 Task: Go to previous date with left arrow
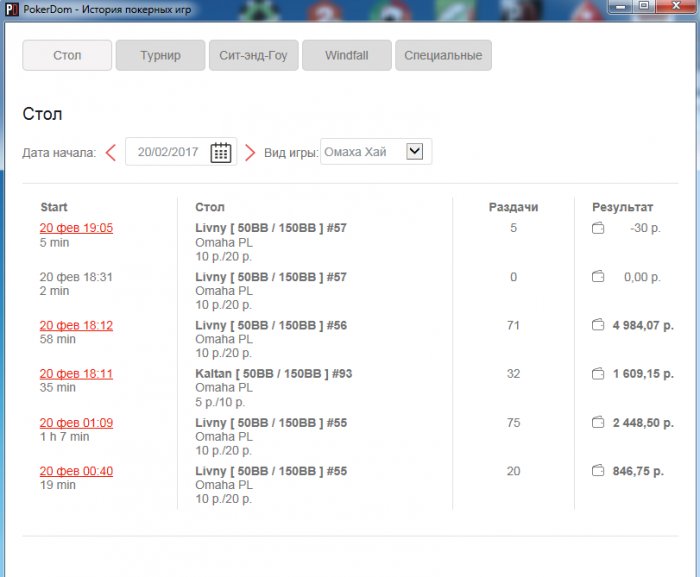pos(111,152)
